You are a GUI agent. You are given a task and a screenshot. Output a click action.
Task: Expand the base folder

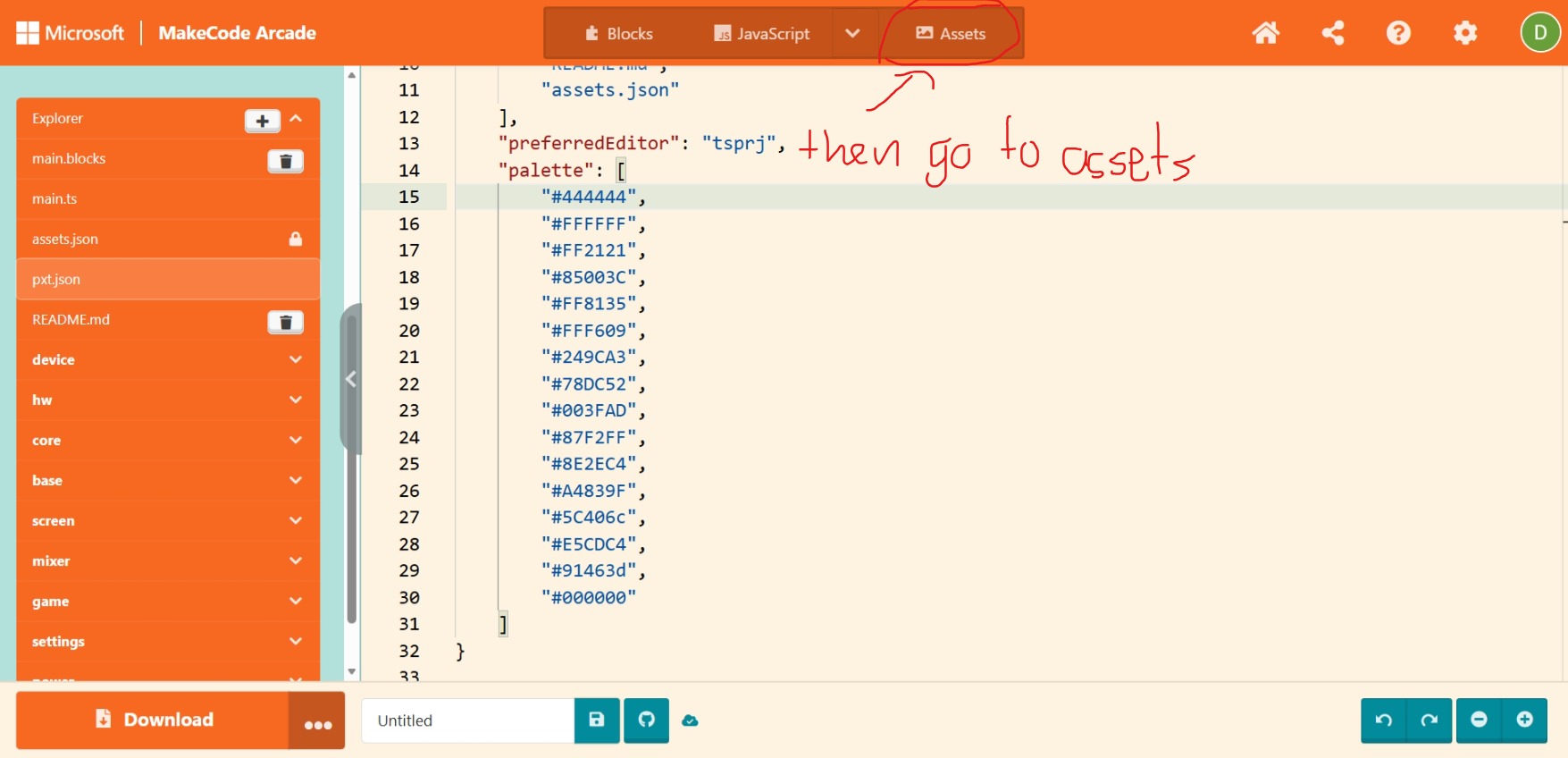296,480
